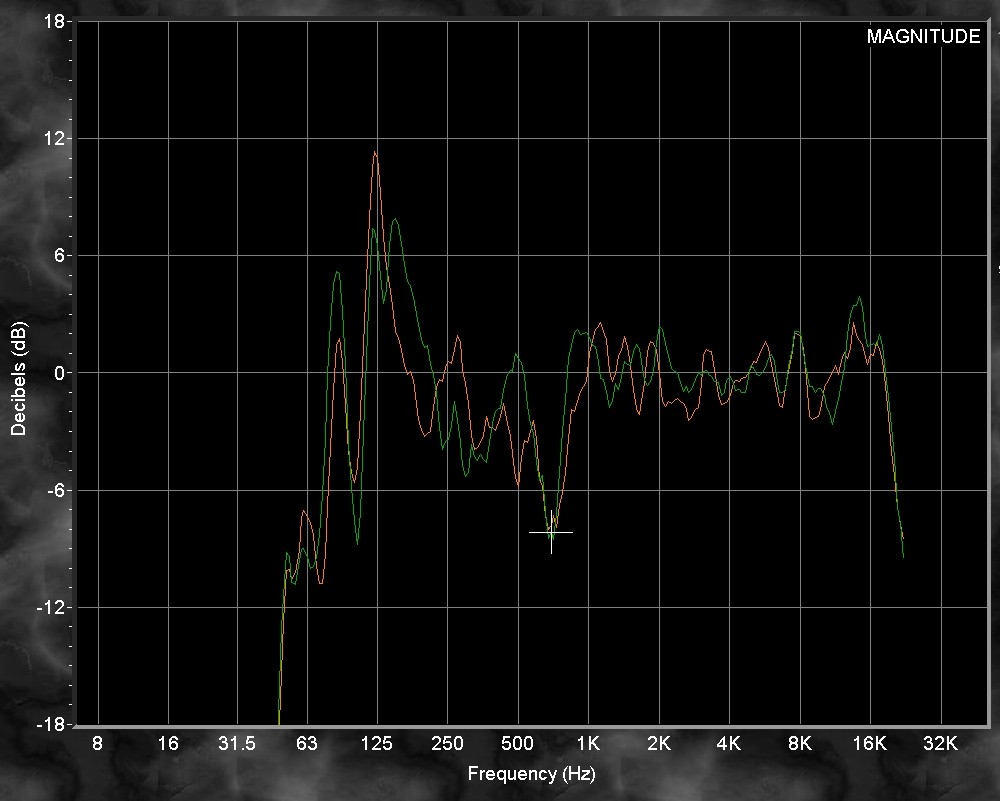
Task: Click the 32K frequency axis label
Action: coord(941,744)
